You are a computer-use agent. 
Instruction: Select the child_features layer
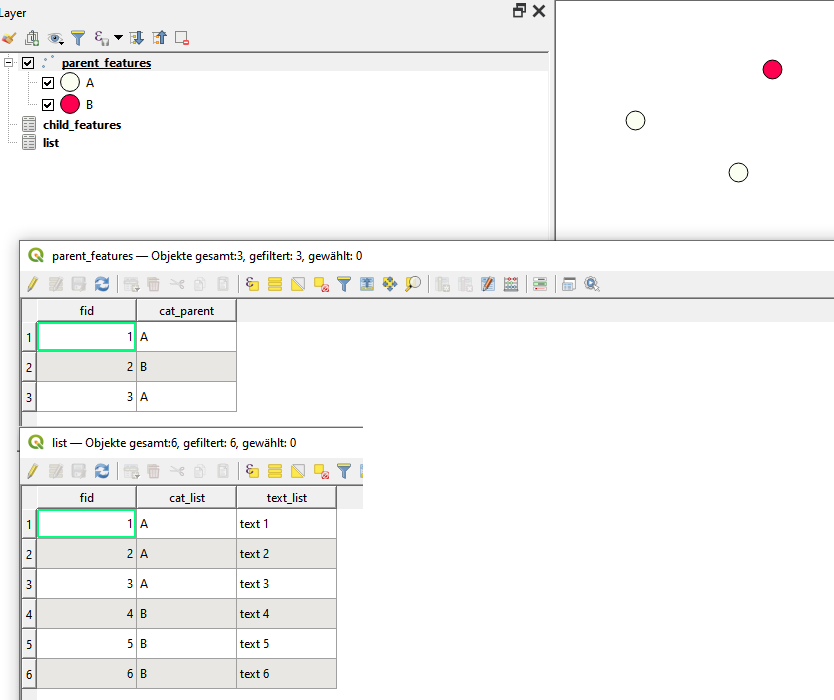pos(81,124)
